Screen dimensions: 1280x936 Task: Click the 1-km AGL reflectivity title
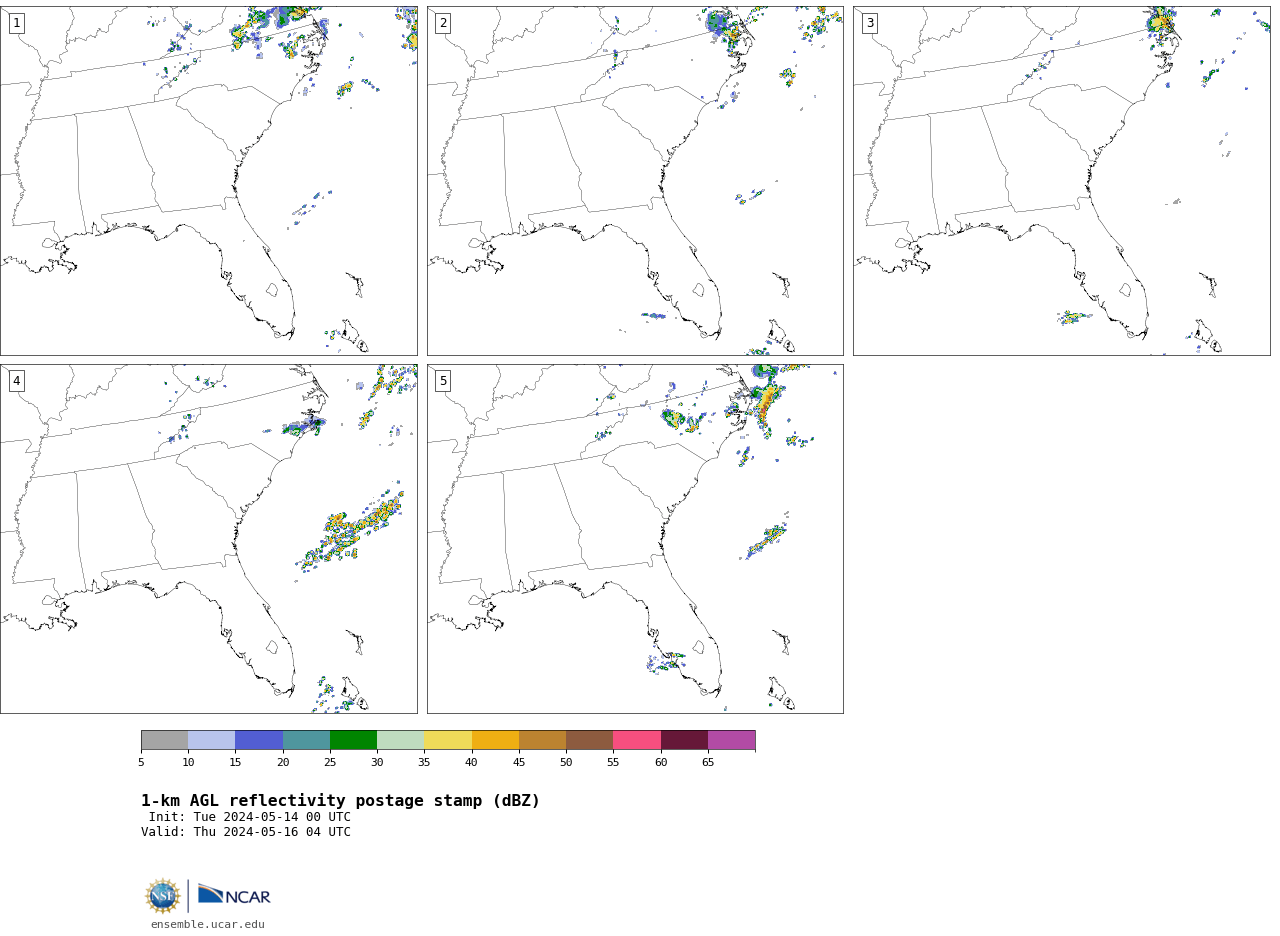[340, 801]
